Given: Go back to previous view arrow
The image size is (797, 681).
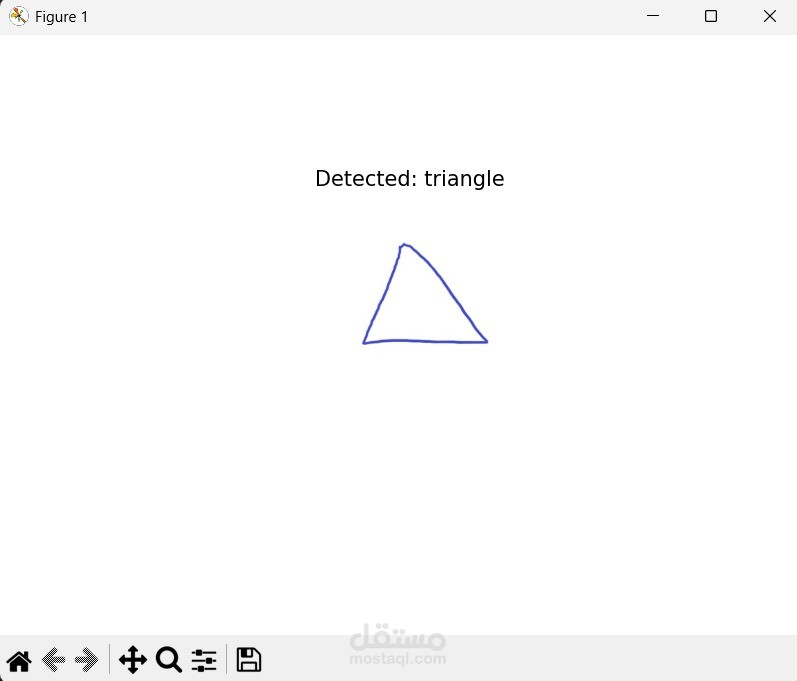Looking at the screenshot, I should tap(53, 660).
